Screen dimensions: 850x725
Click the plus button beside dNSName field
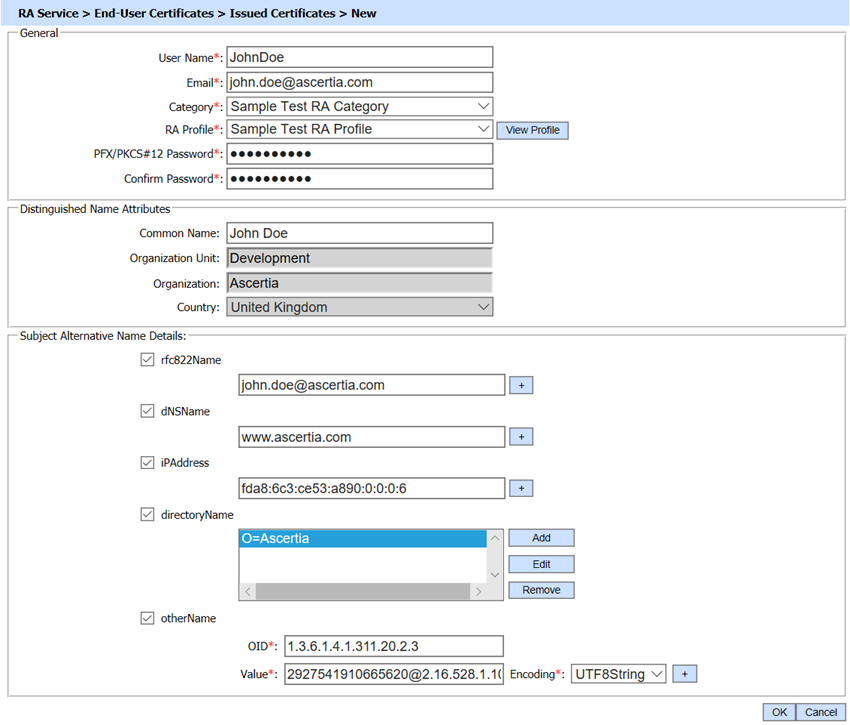point(521,437)
